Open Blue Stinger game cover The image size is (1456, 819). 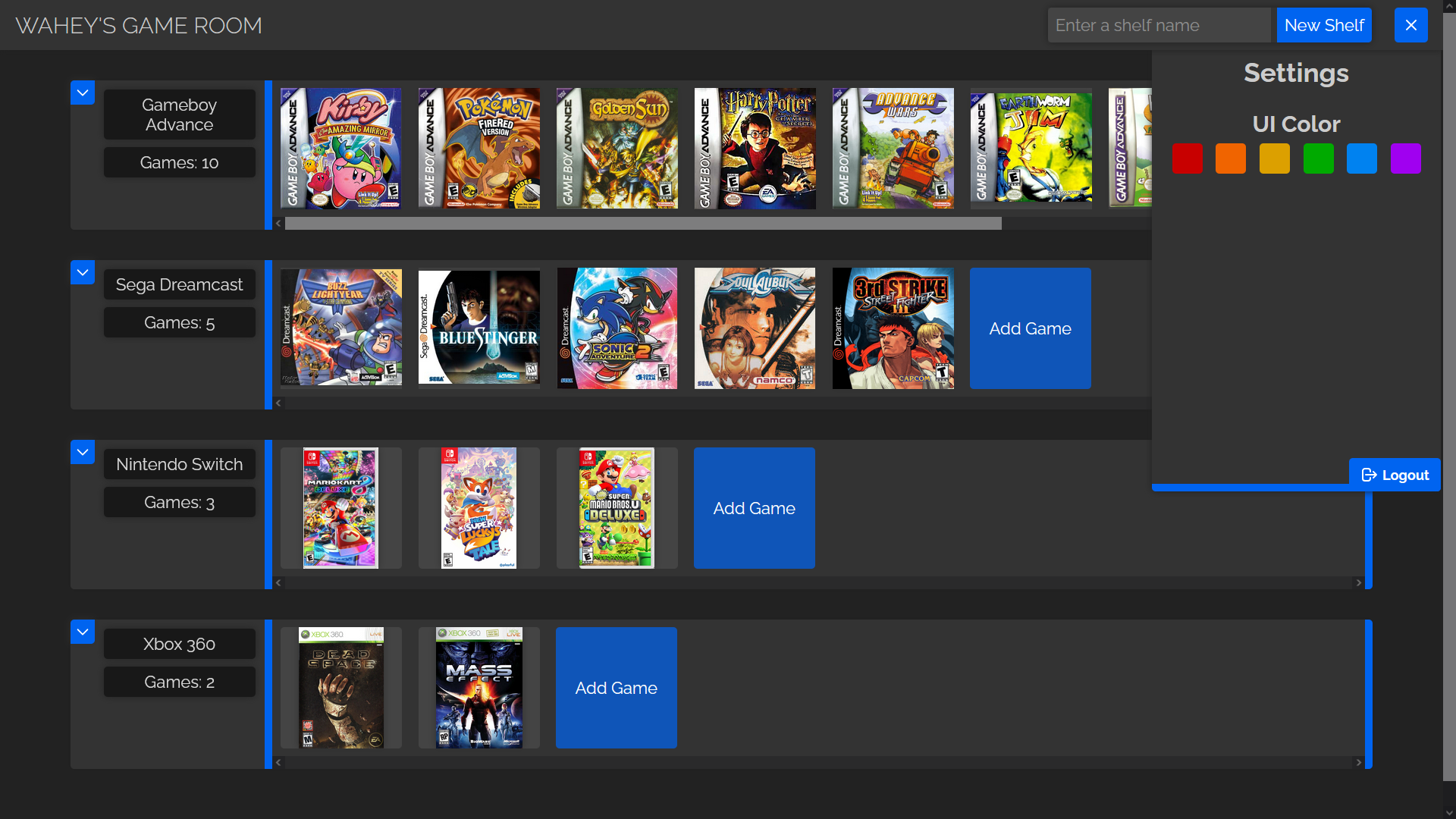479,328
